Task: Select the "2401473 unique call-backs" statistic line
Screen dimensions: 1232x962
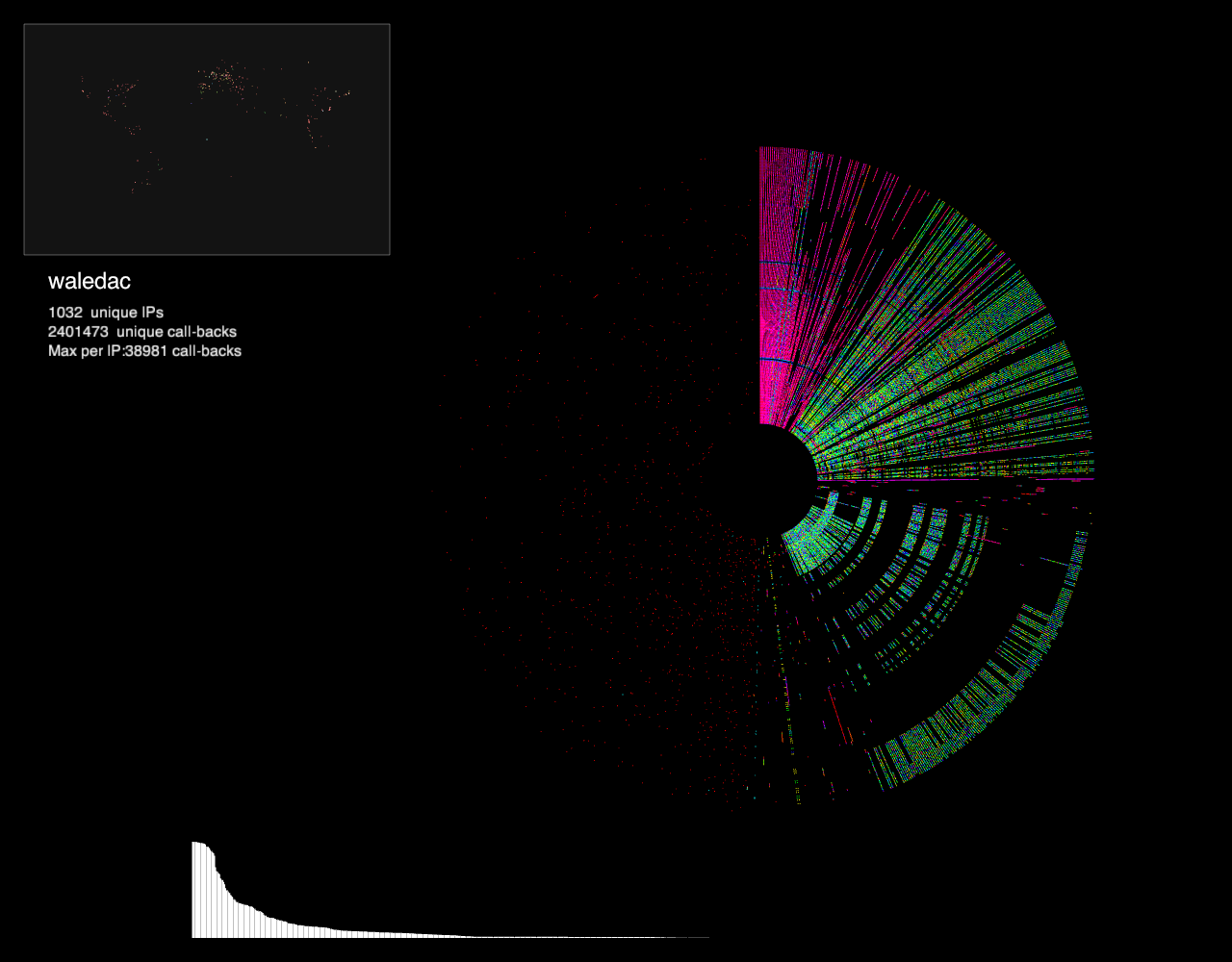Action: (x=142, y=332)
